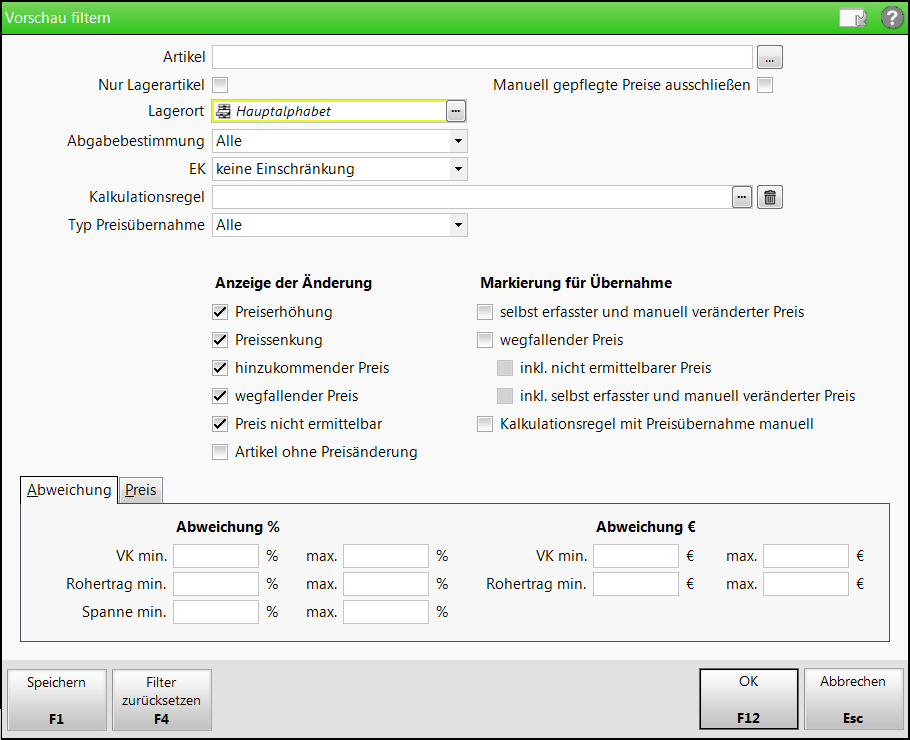Screen dimensions: 910x740
Task: Click the help question mark icon
Action: 891,17
